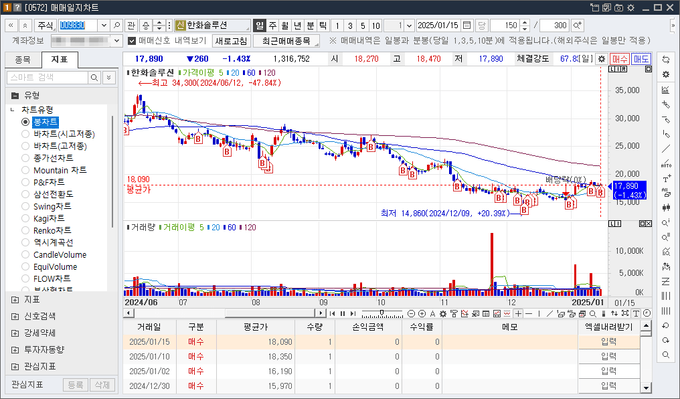This screenshot has height=399, width=680.
Task: Click settings gear in right vertical tool strip
Action: 666,75
